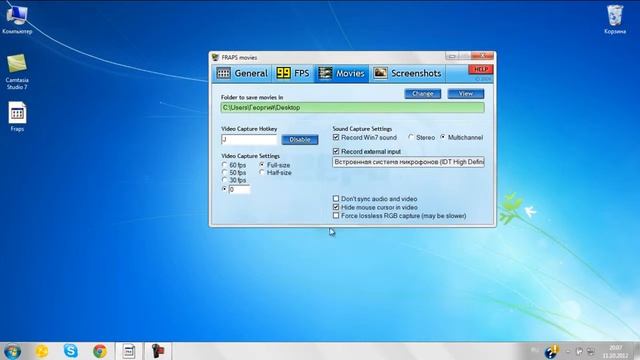
Task: Open Google Chrome from the taskbar
Action: (x=100, y=351)
